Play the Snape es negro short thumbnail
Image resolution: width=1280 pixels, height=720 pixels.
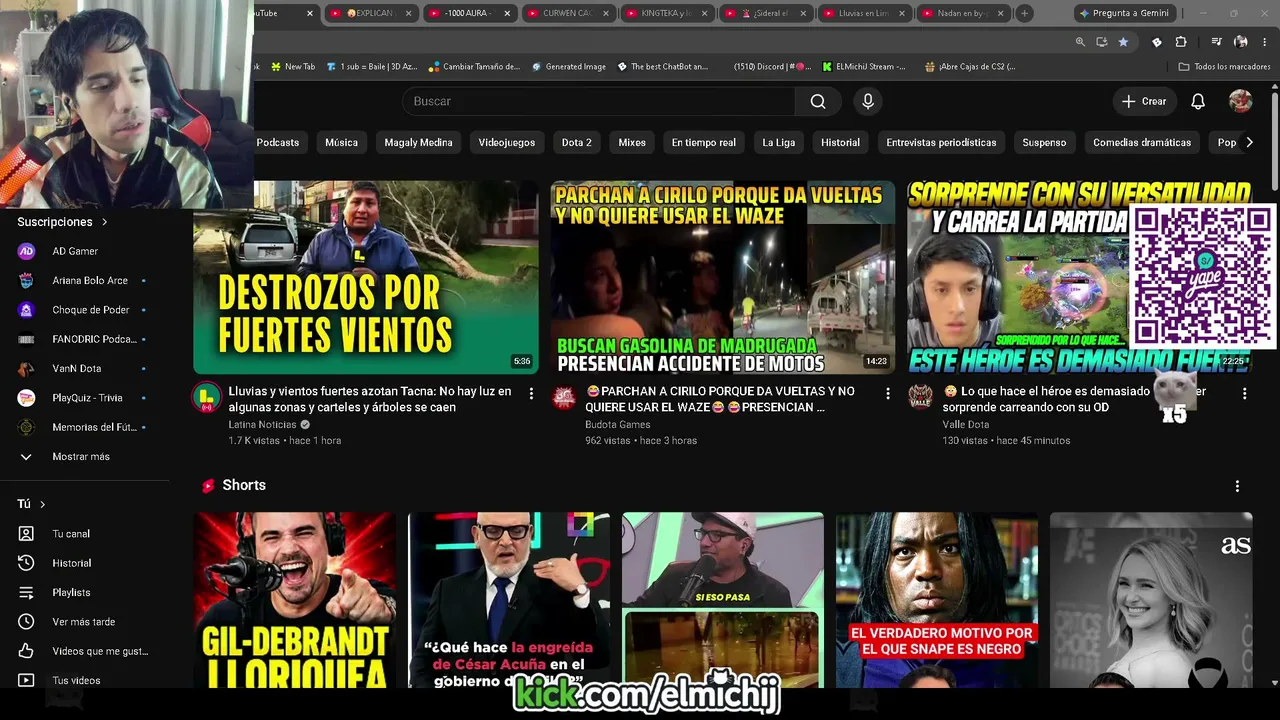(937, 600)
